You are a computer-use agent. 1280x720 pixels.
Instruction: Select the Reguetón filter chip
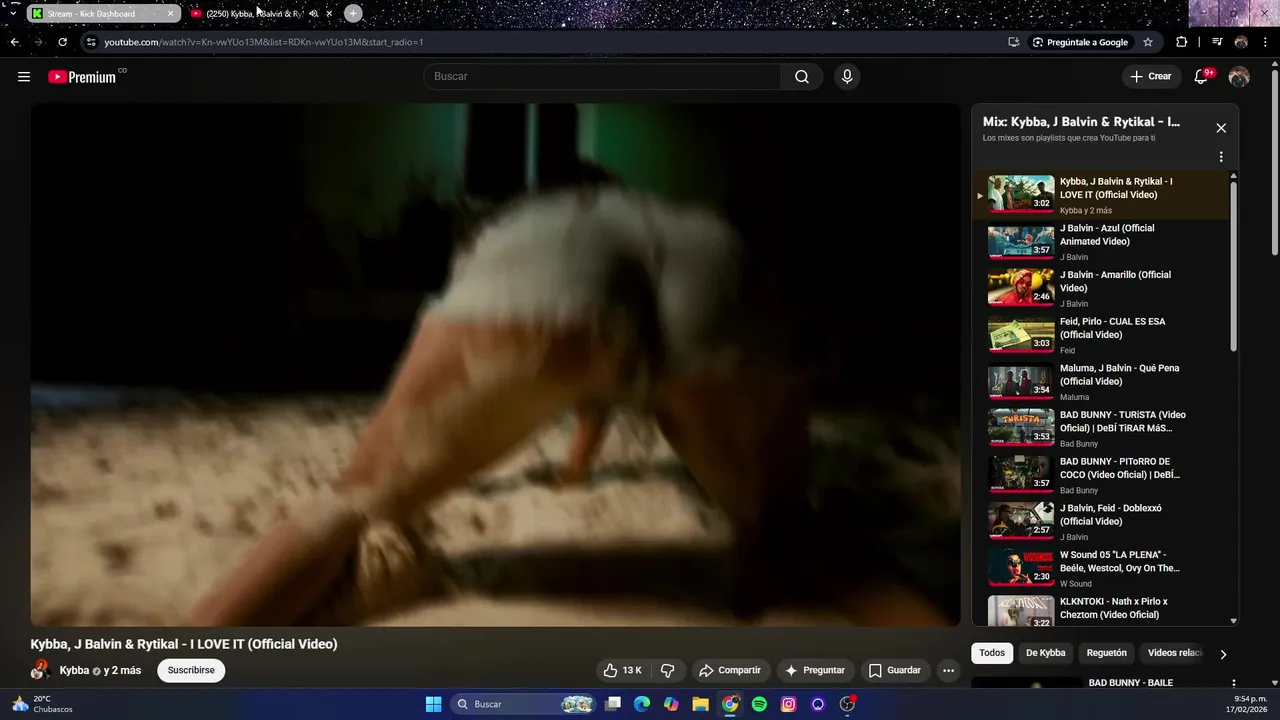click(1107, 653)
